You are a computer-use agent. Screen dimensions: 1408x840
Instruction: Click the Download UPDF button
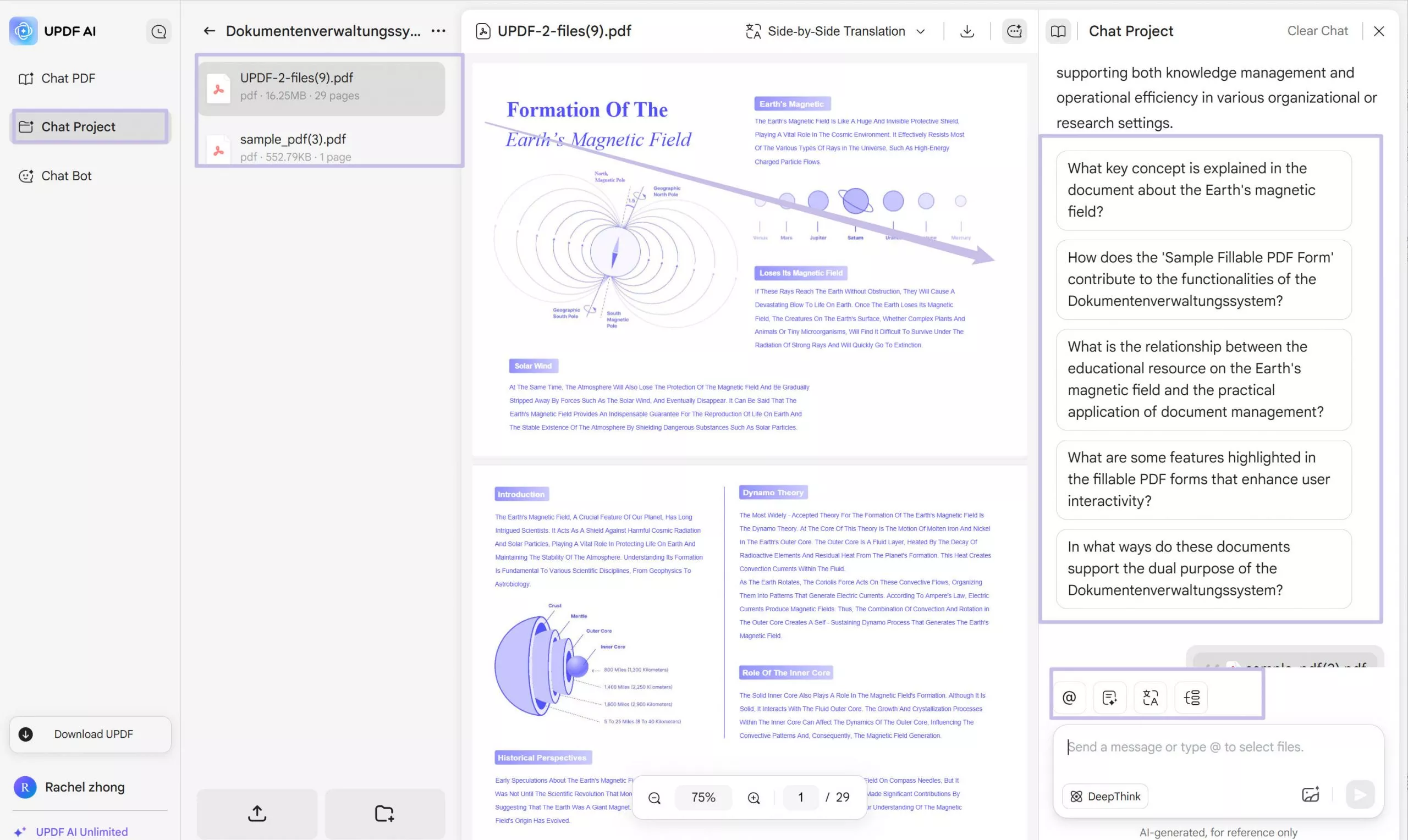(x=90, y=734)
